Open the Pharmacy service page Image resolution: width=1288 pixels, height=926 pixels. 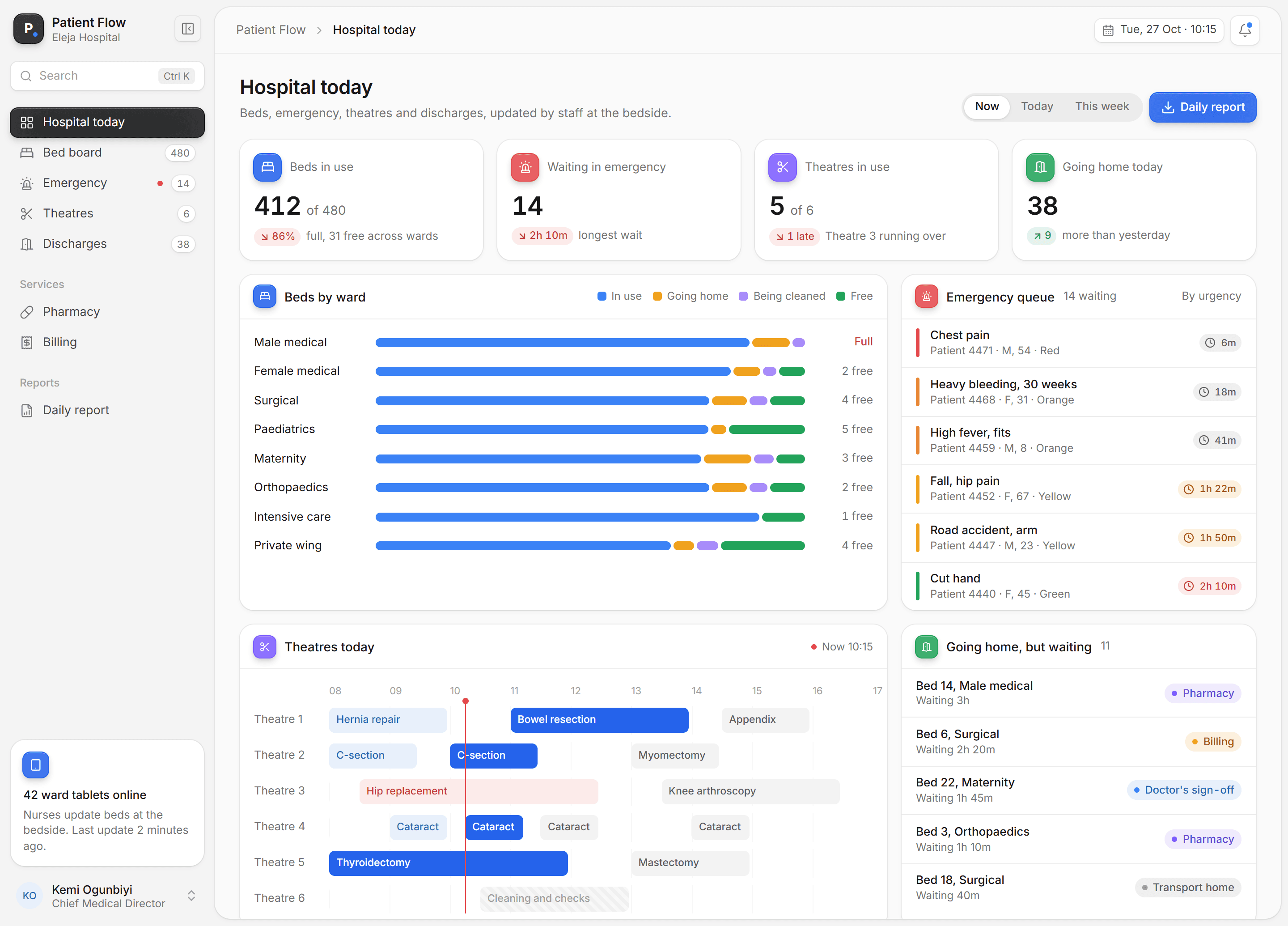tap(107, 312)
